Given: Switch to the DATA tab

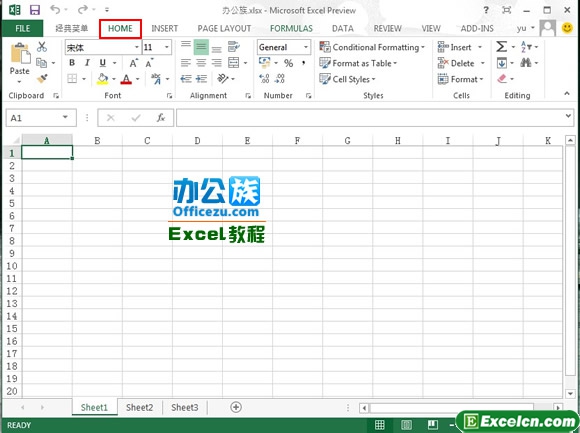Looking at the screenshot, I should (343, 28).
